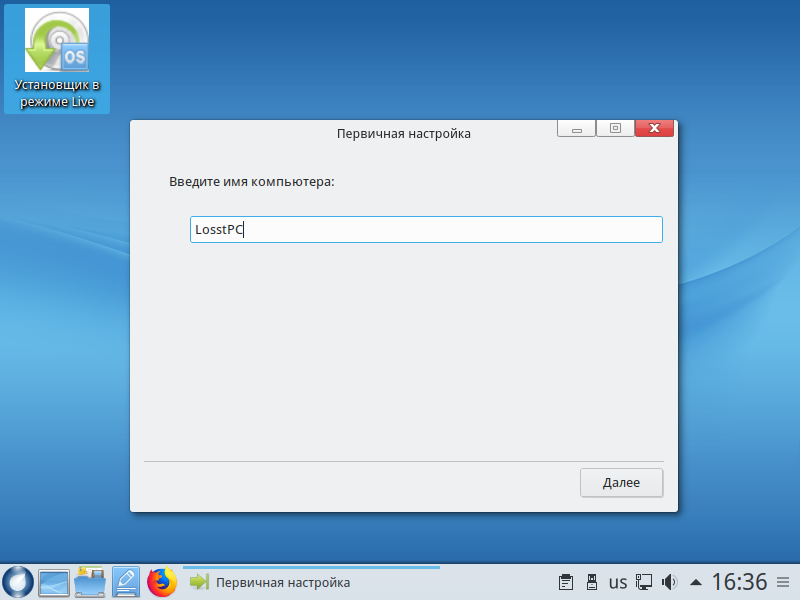800x600 pixels.
Task: Open the 16:36 clock in taskbar
Action: 739,581
